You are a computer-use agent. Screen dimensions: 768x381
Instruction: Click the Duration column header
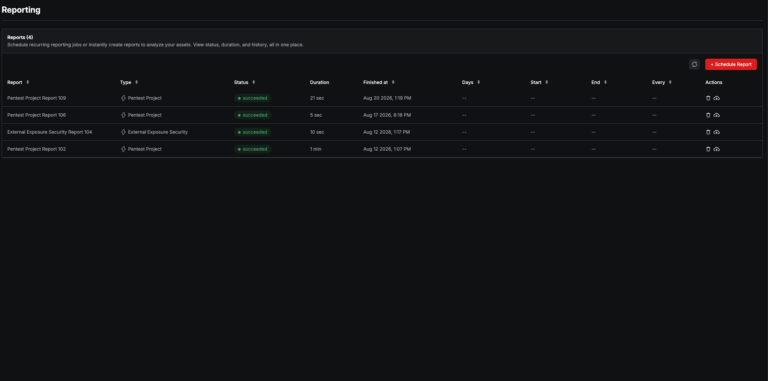319,82
